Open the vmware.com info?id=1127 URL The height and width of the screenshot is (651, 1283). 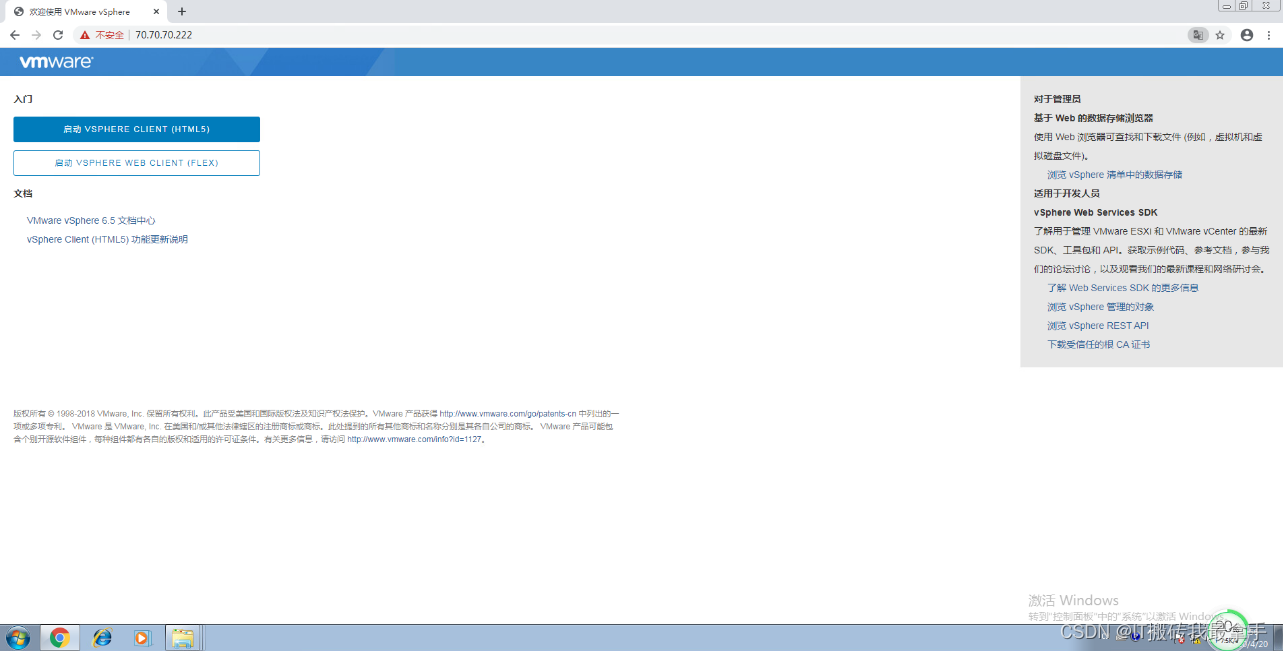(x=413, y=439)
